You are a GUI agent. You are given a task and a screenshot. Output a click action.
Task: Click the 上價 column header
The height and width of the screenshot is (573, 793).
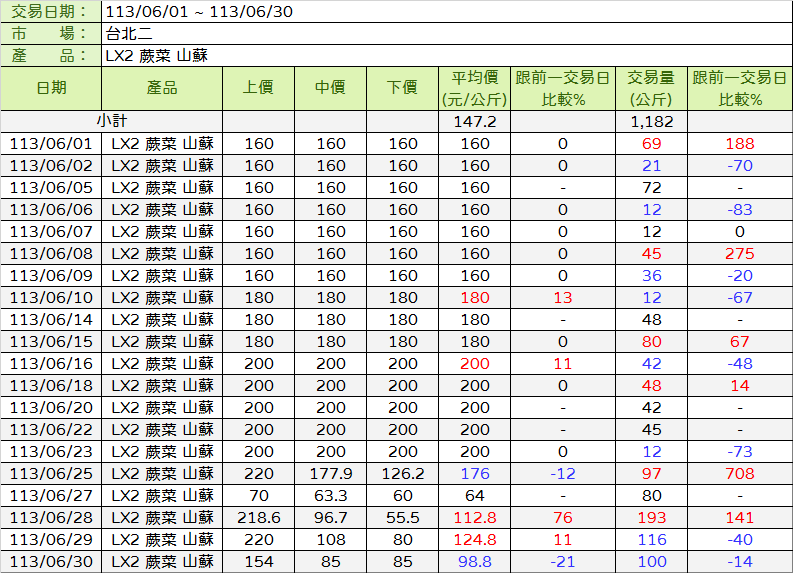(258, 88)
